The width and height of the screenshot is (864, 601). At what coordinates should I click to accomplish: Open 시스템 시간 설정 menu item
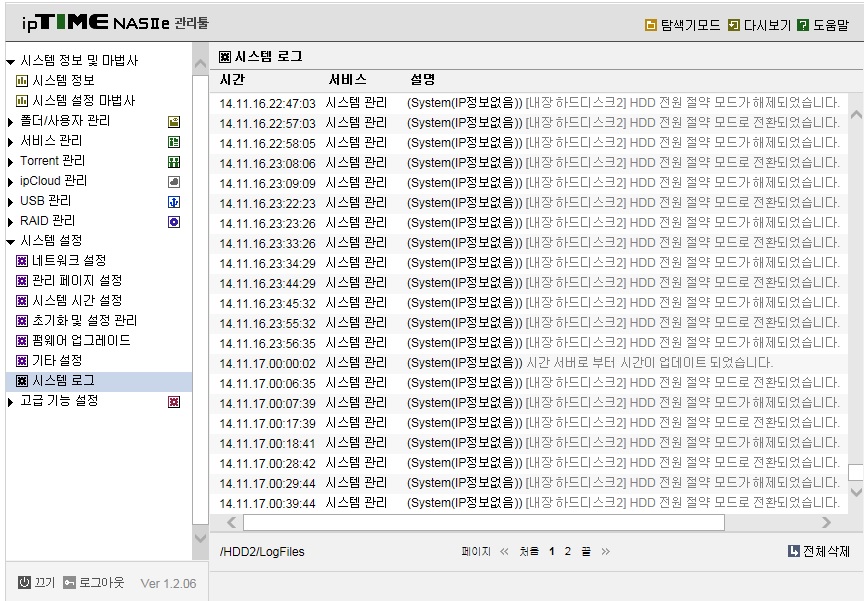[x=77, y=300]
